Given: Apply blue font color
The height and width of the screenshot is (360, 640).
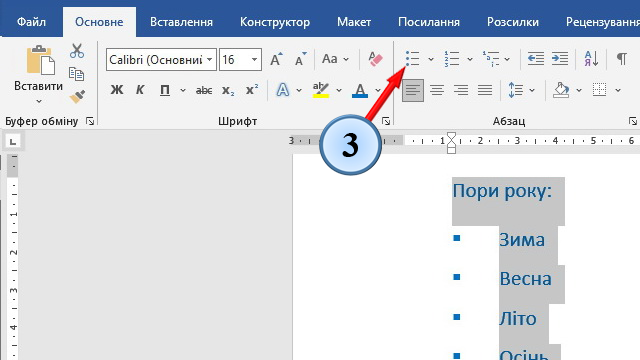Looking at the screenshot, I should click(x=360, y=90).
